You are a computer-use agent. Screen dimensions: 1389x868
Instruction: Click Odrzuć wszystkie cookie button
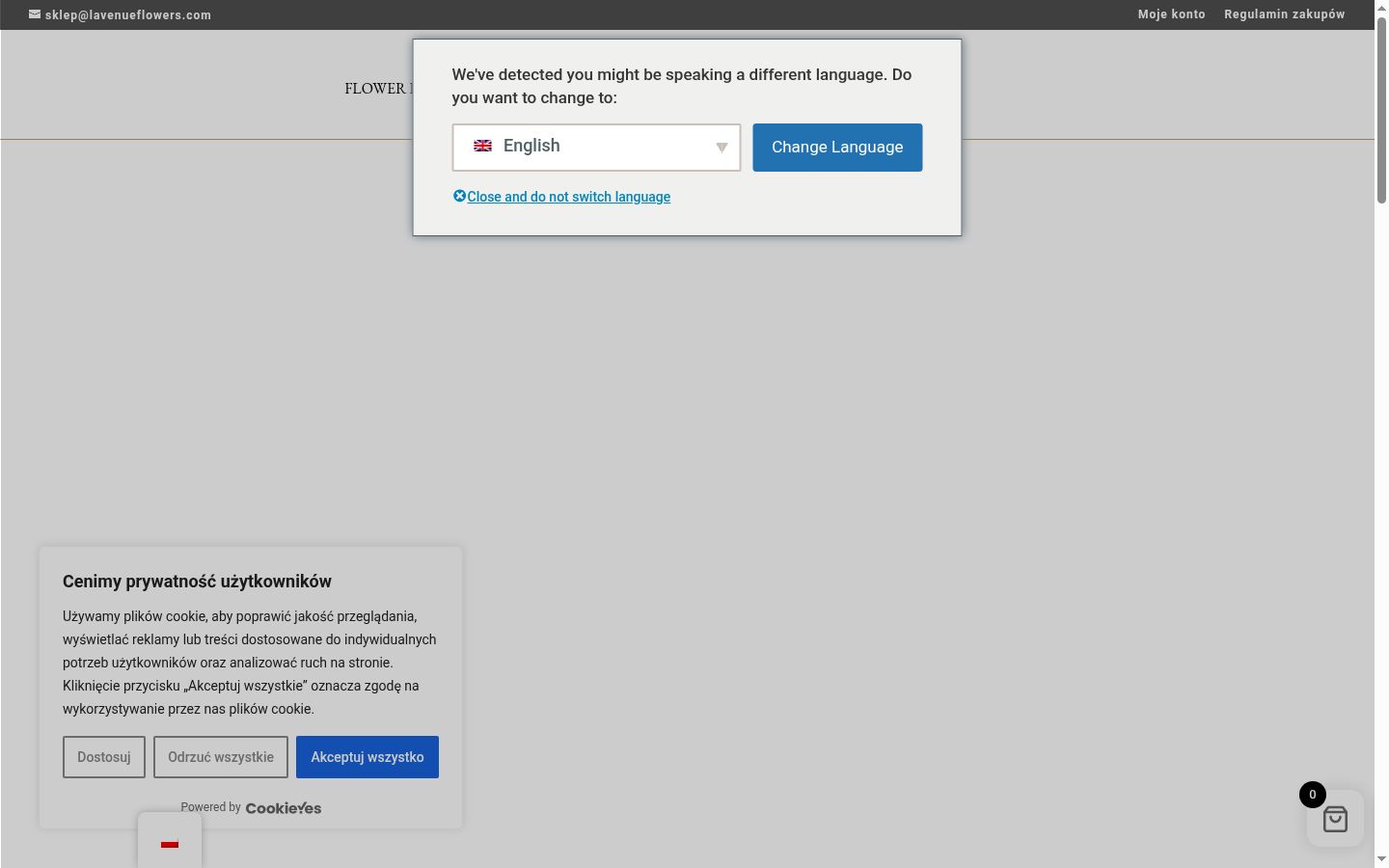pos(221,757)
